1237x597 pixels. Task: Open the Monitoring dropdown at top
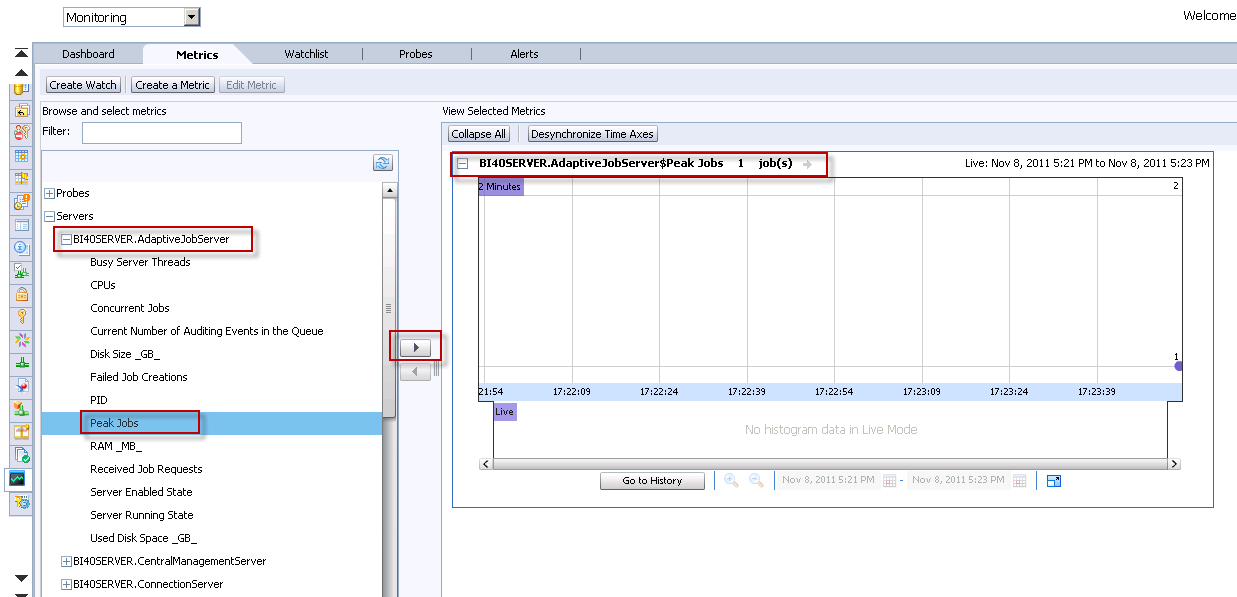[192, 17]
